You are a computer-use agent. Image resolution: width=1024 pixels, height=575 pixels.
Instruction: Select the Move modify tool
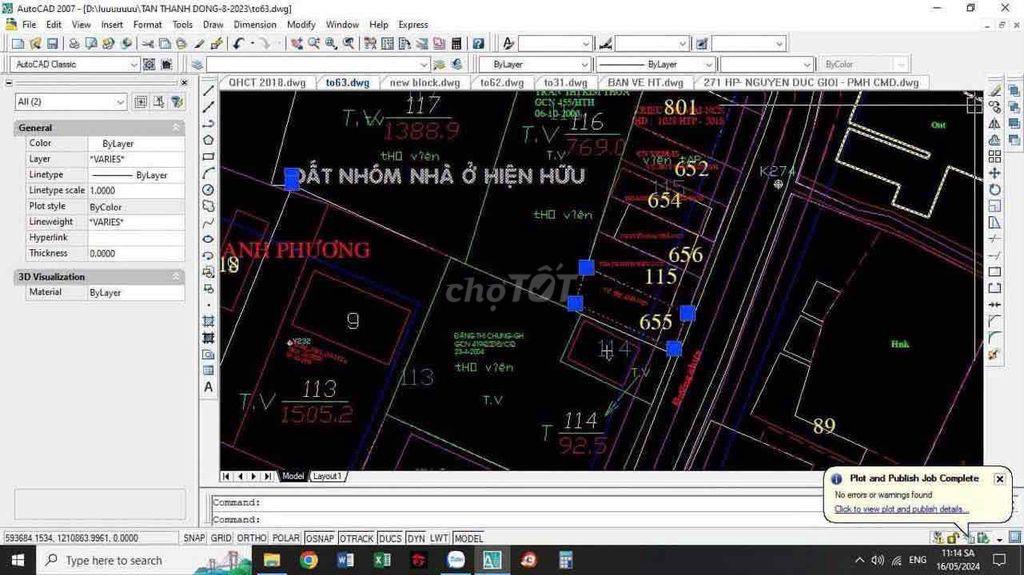pos(995,173)
